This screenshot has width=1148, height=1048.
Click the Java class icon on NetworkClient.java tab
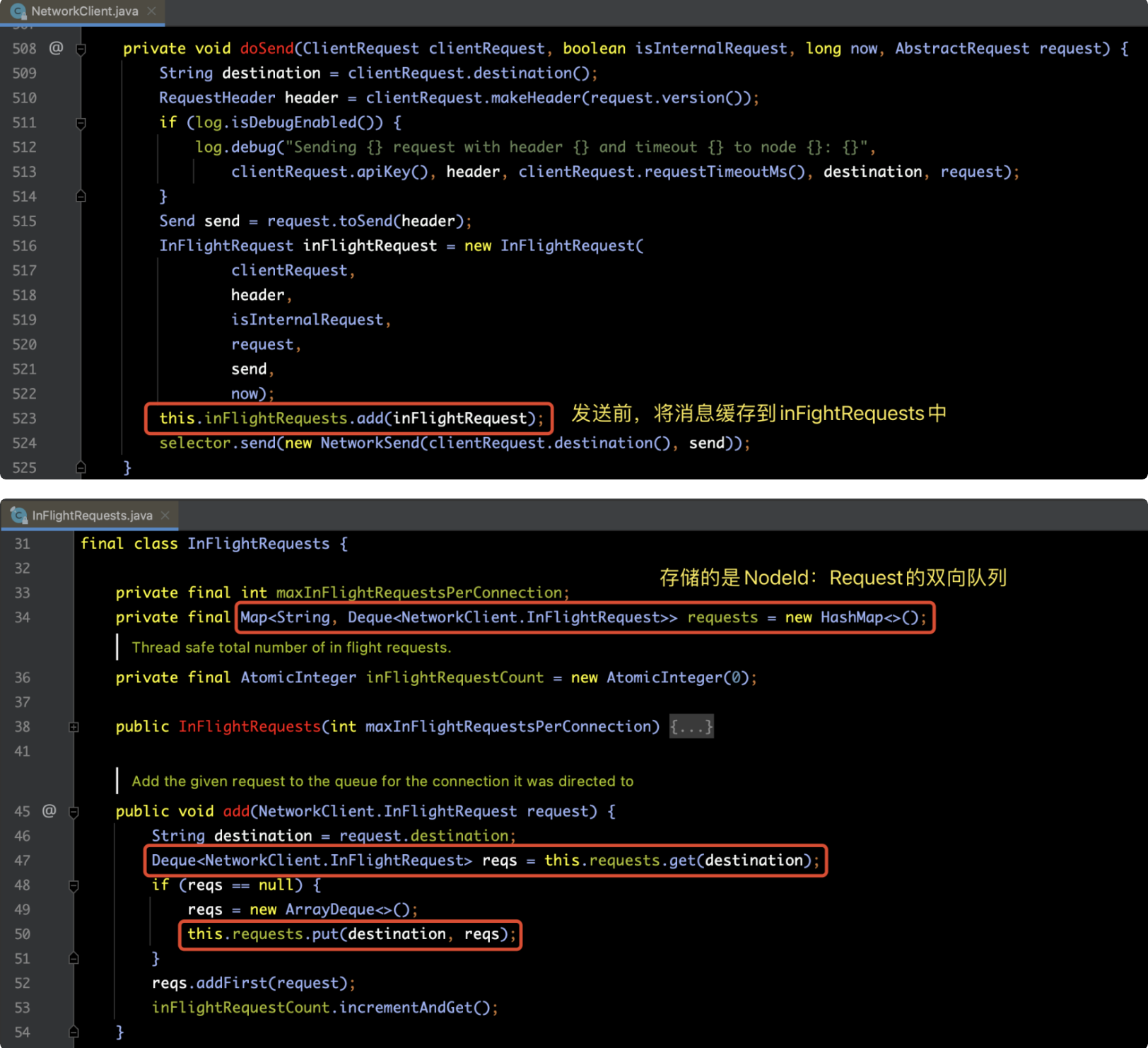18,11
